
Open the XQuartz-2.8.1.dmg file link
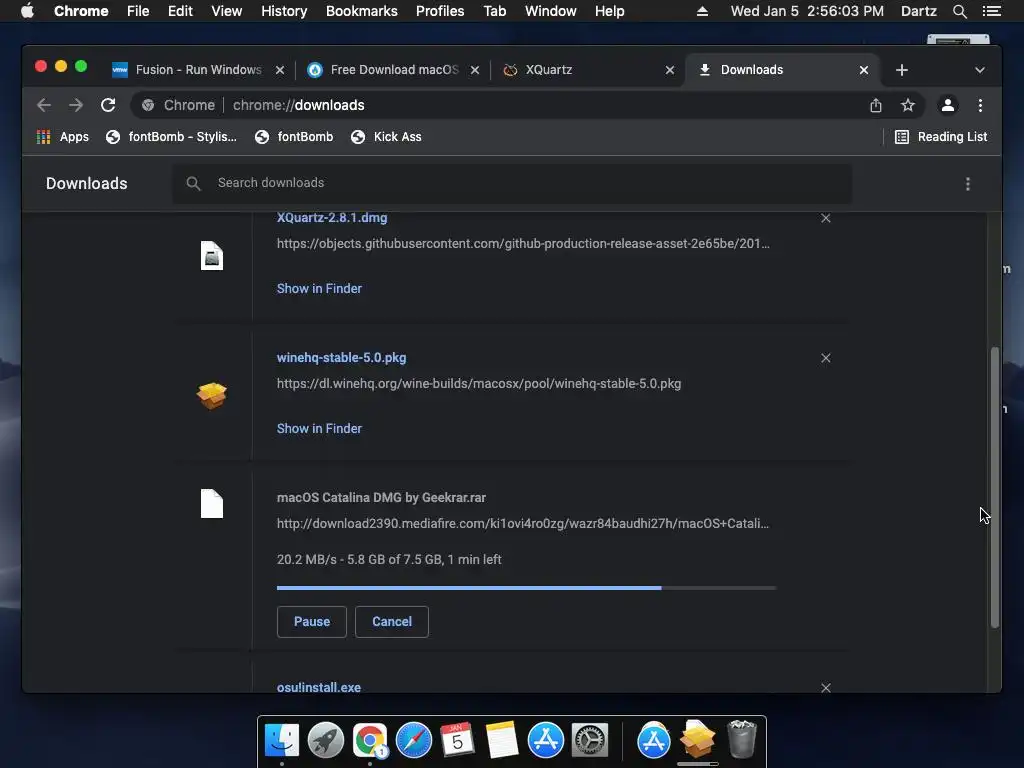[x=332, y=218]
